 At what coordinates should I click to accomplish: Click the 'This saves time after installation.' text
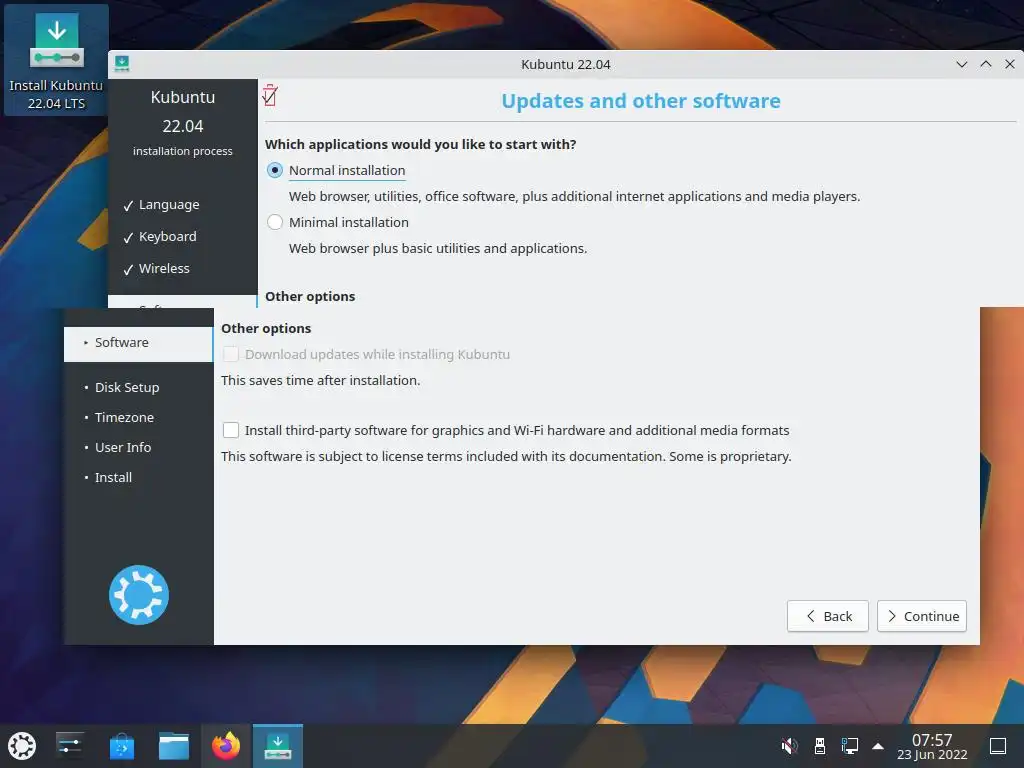(x=321, y=380)
